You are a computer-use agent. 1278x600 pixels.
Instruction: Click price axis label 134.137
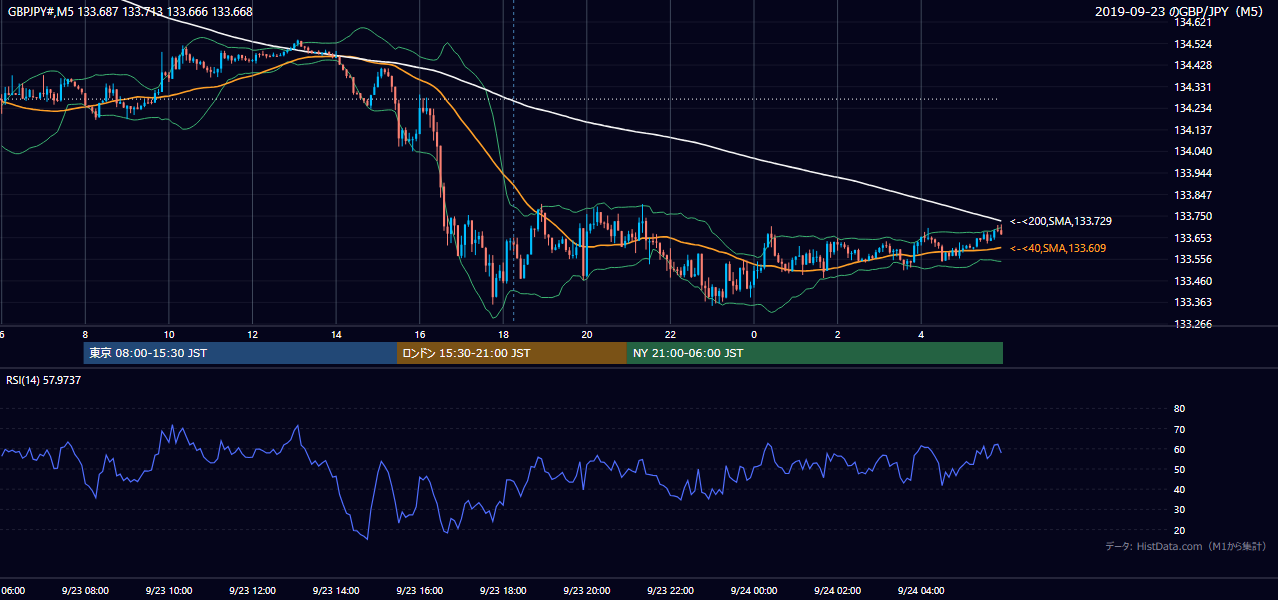(1192, 130)
